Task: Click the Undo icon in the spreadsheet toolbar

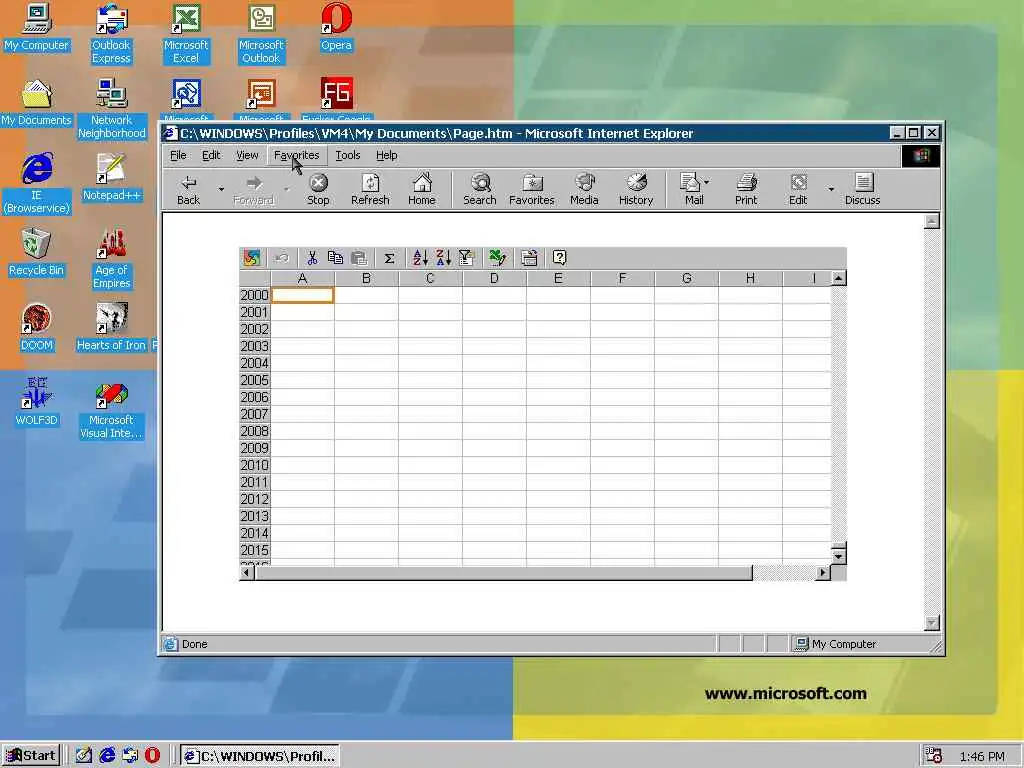Action: [x=281, y=258]
